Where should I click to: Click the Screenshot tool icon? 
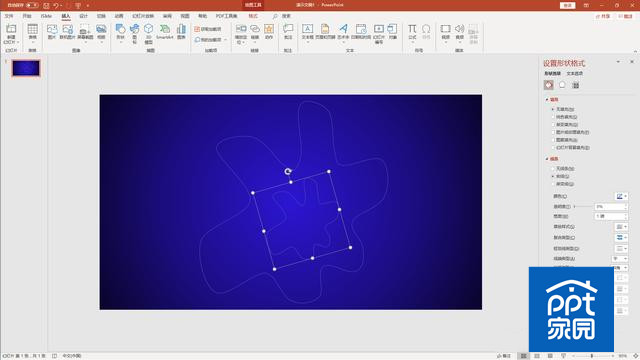(x=85, y=29)
